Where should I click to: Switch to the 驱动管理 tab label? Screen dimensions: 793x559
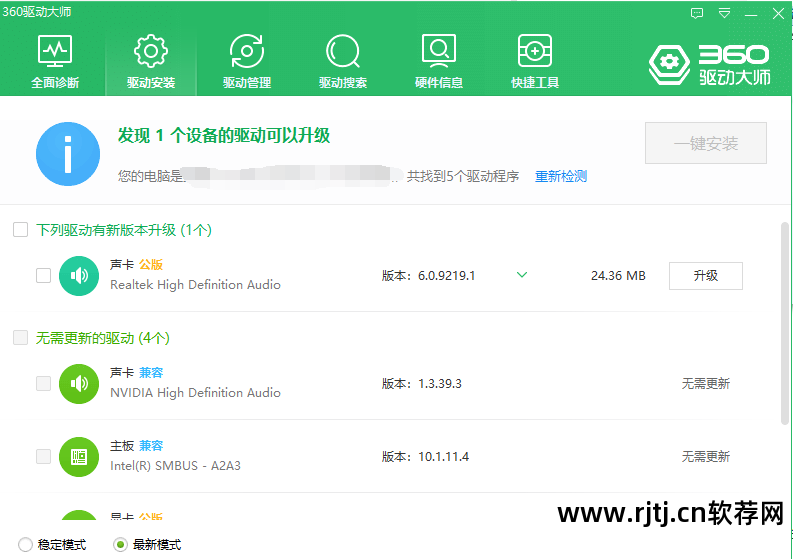[247, 82]
